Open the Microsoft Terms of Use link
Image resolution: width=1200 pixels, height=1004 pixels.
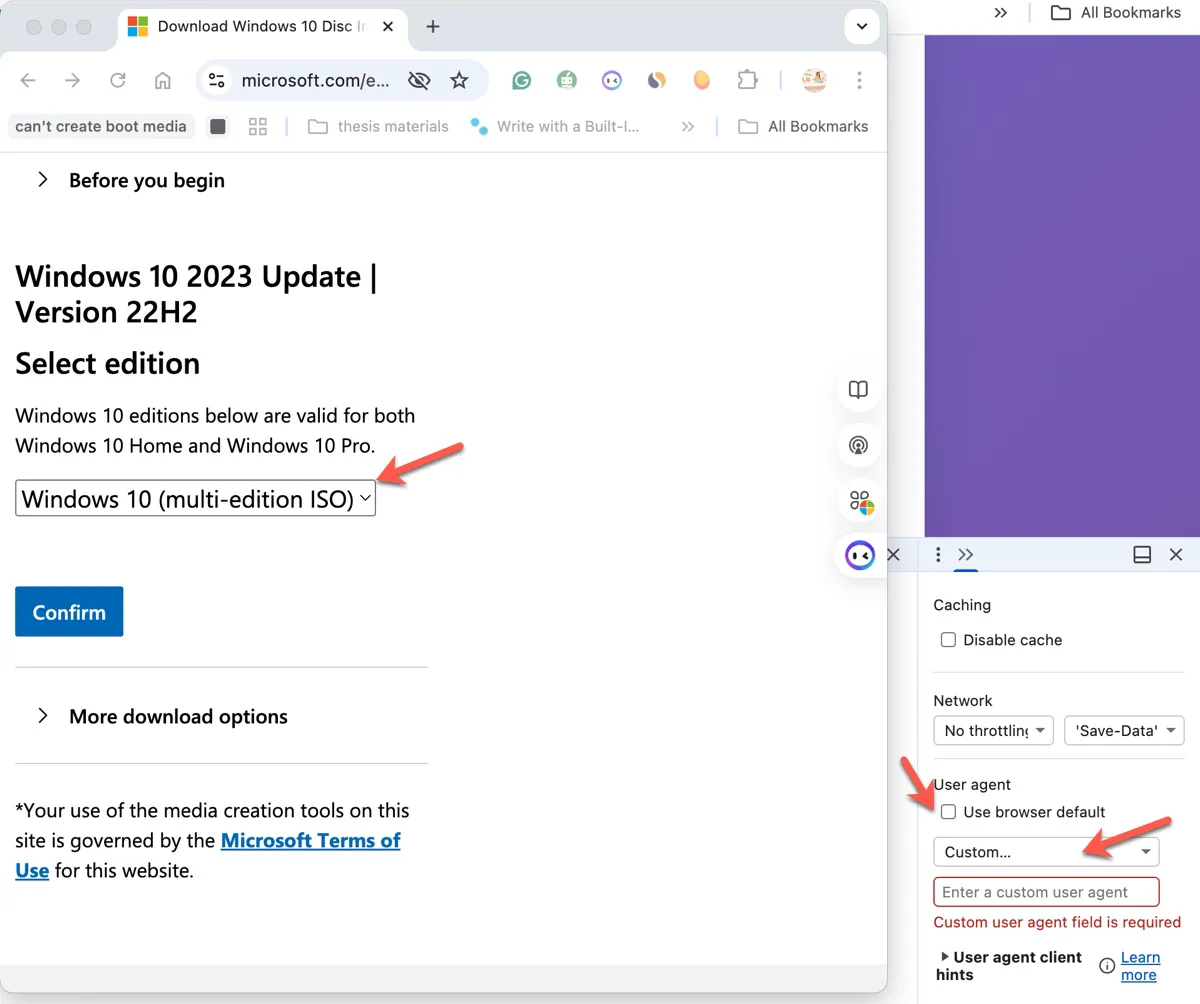(310, 840)
